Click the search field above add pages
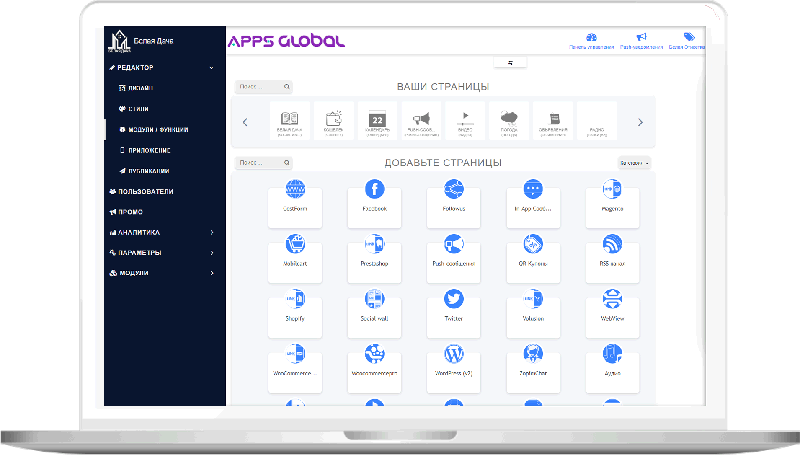 (x=264, y=163)
